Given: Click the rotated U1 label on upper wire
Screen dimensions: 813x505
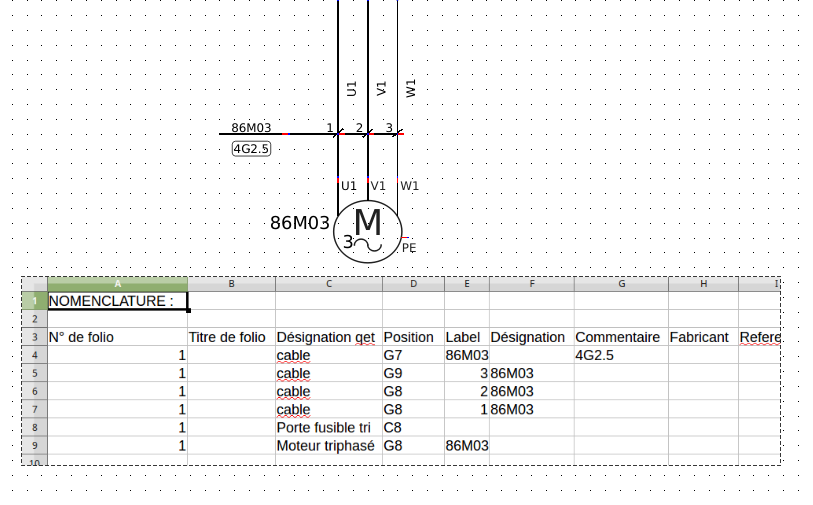Looking at the screenshot, I should [x=351, y=89].
